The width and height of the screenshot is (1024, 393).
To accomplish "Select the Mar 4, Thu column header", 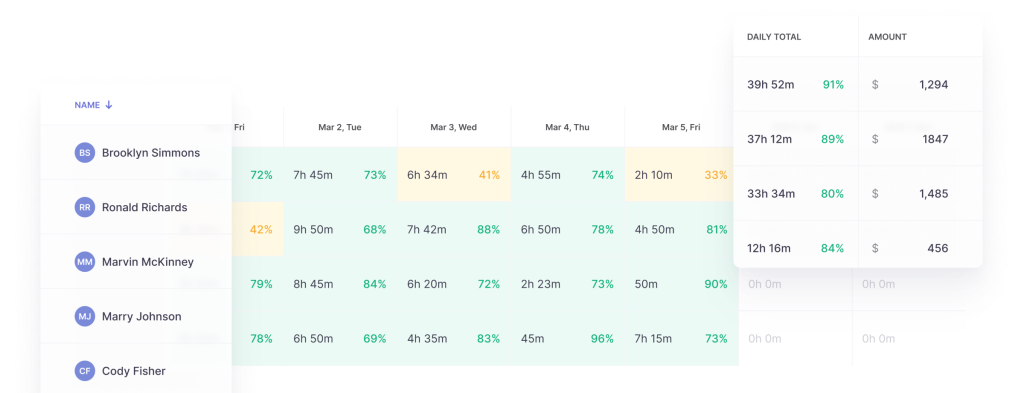I will click(x=568, y=127).
